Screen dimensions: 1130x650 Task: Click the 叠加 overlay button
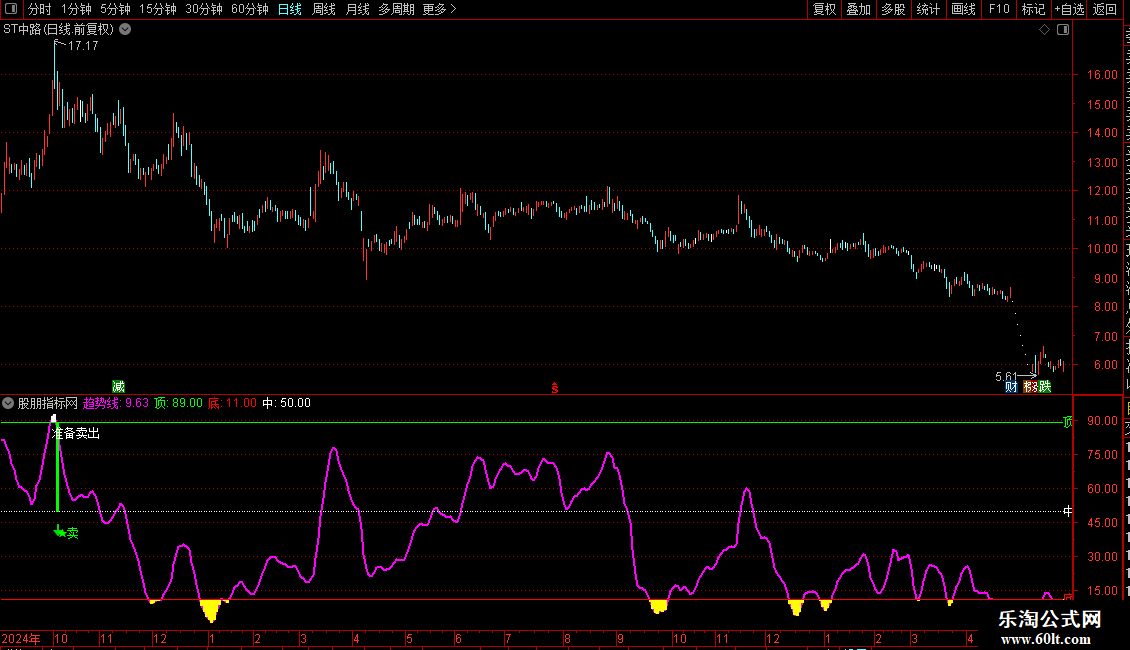858,9
